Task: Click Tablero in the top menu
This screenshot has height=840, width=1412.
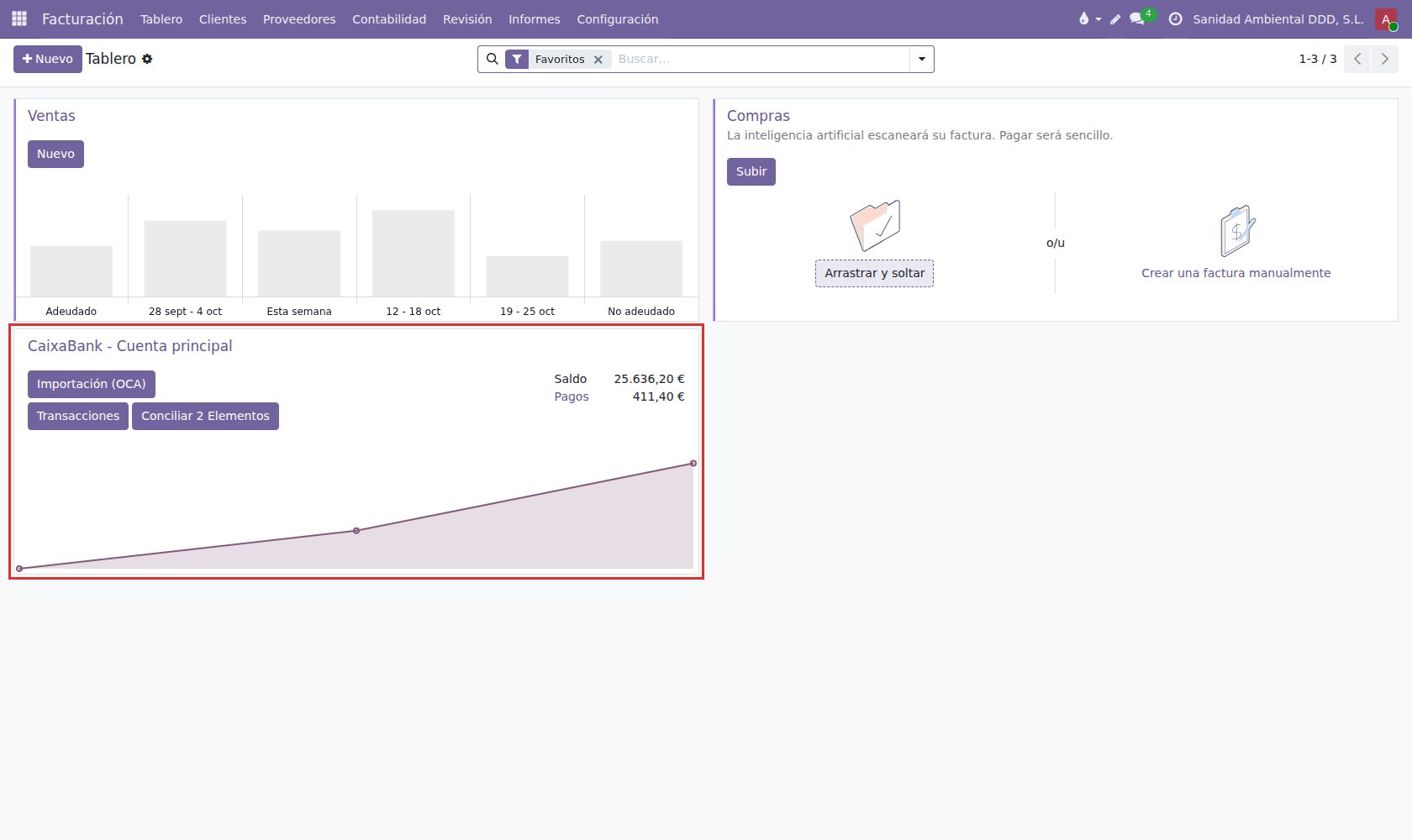Action: pyautogui.click(x=161, y=19)
